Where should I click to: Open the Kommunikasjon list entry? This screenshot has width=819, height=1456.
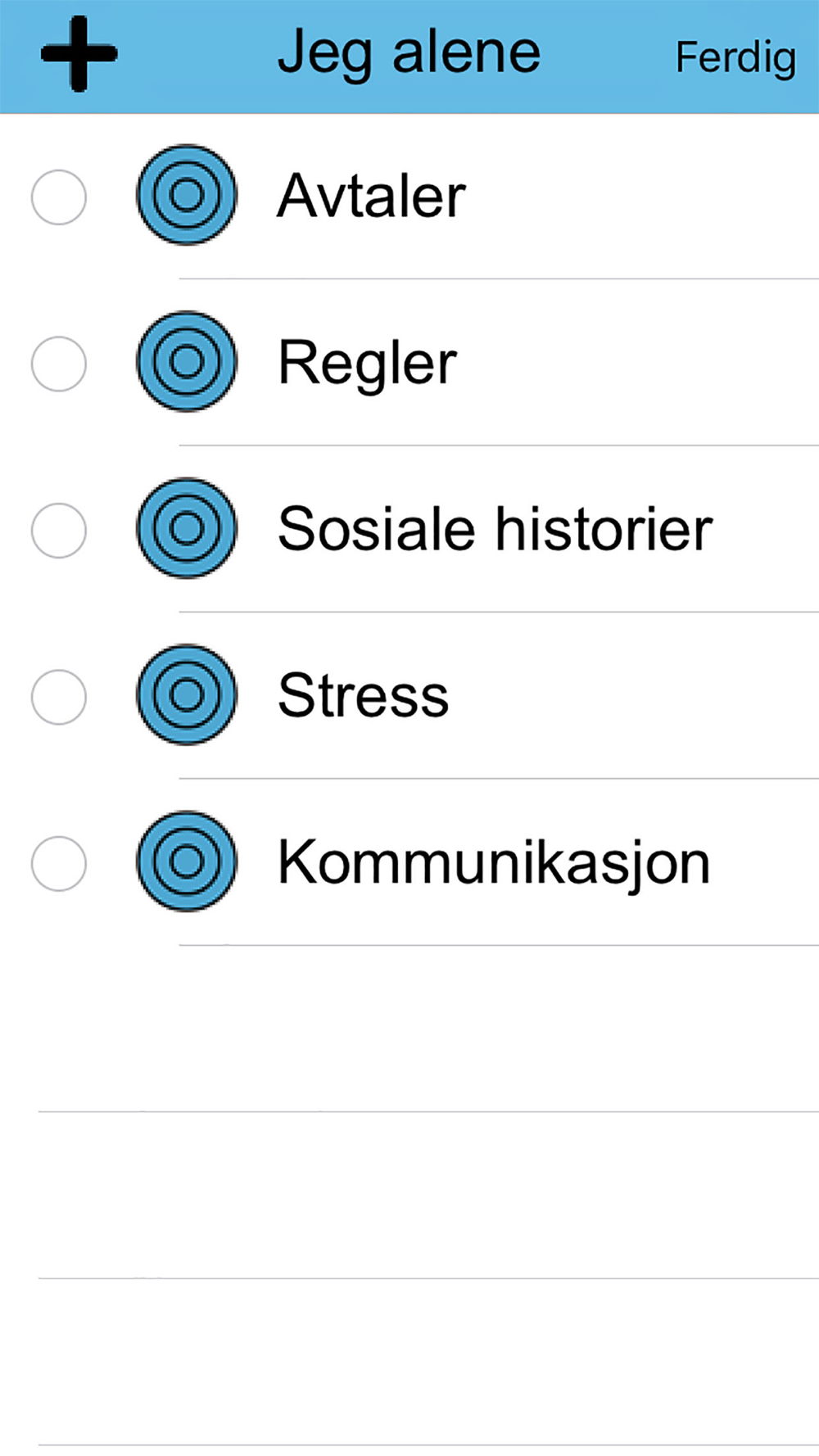pyautogui.click(x=409, y=862)
